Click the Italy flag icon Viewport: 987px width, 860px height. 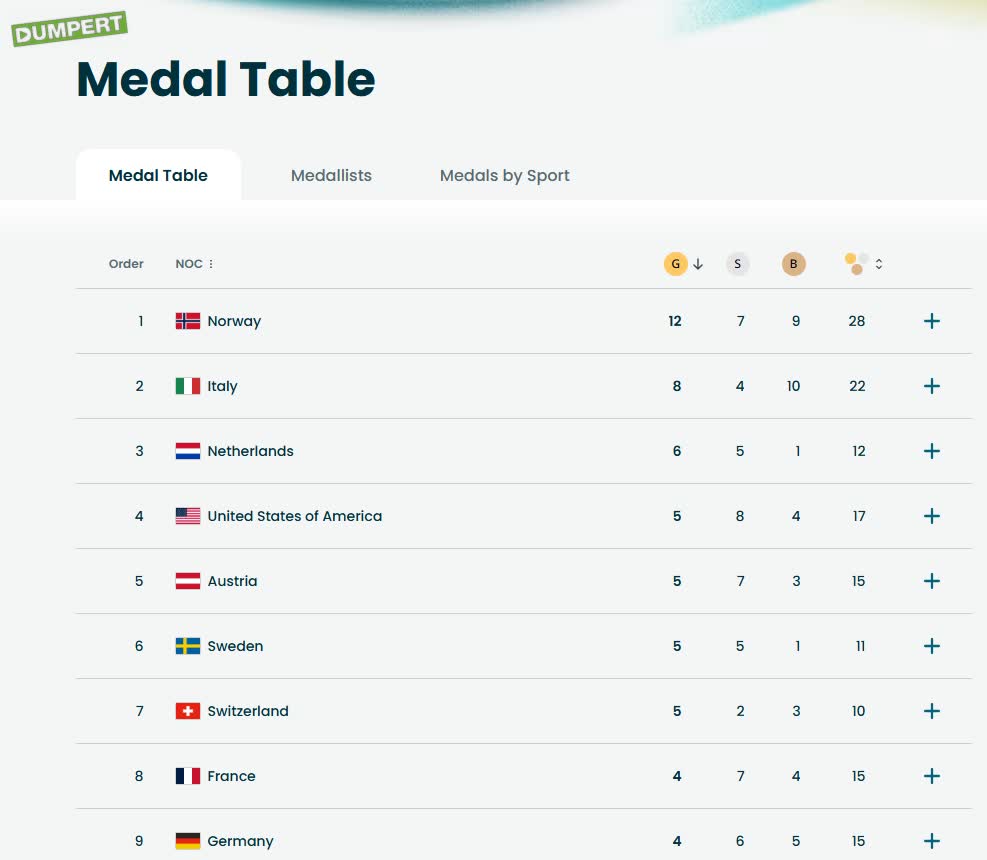[188, 386]
